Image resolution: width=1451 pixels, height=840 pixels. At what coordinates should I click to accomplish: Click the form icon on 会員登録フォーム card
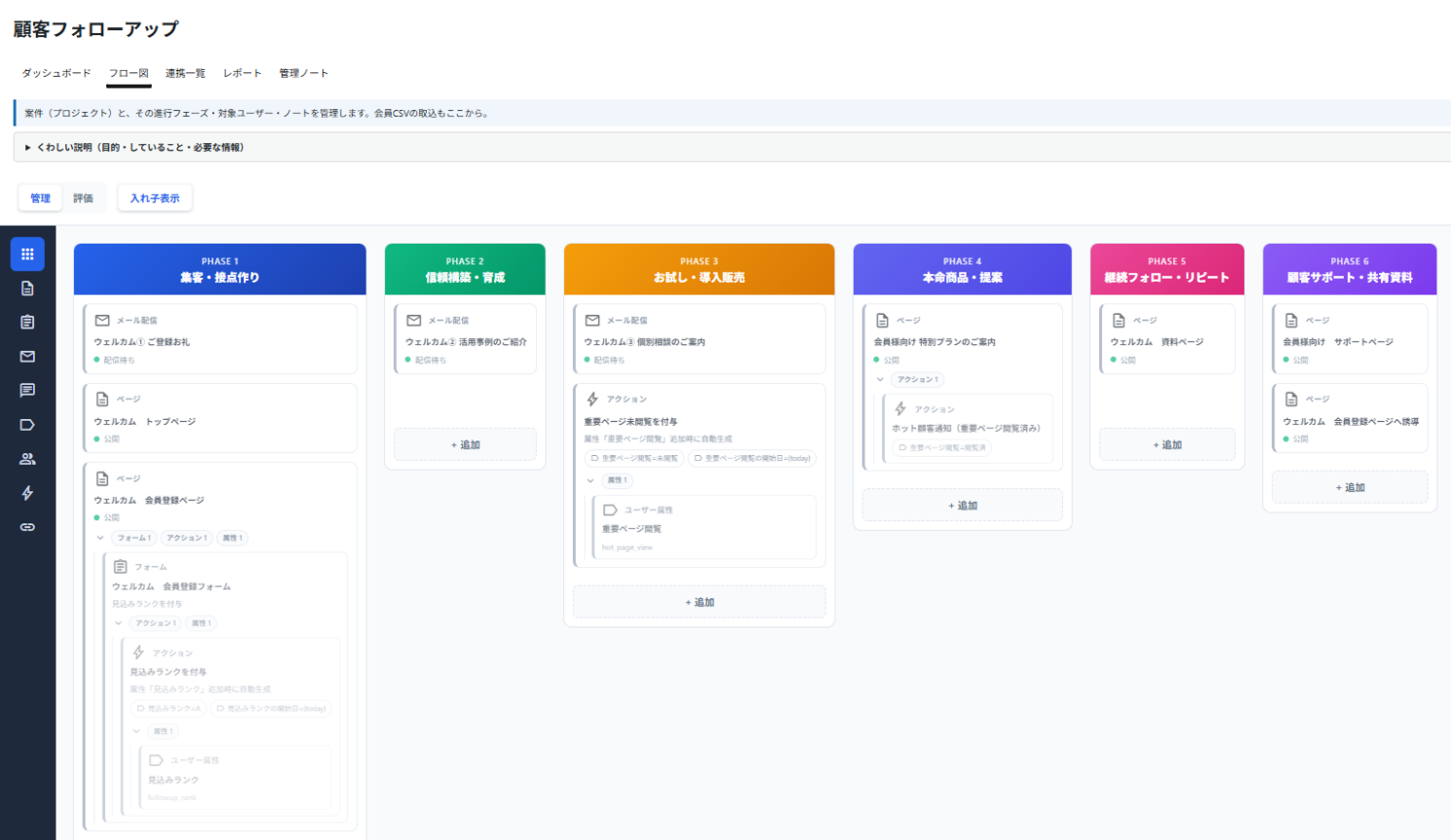coord(121,567)
